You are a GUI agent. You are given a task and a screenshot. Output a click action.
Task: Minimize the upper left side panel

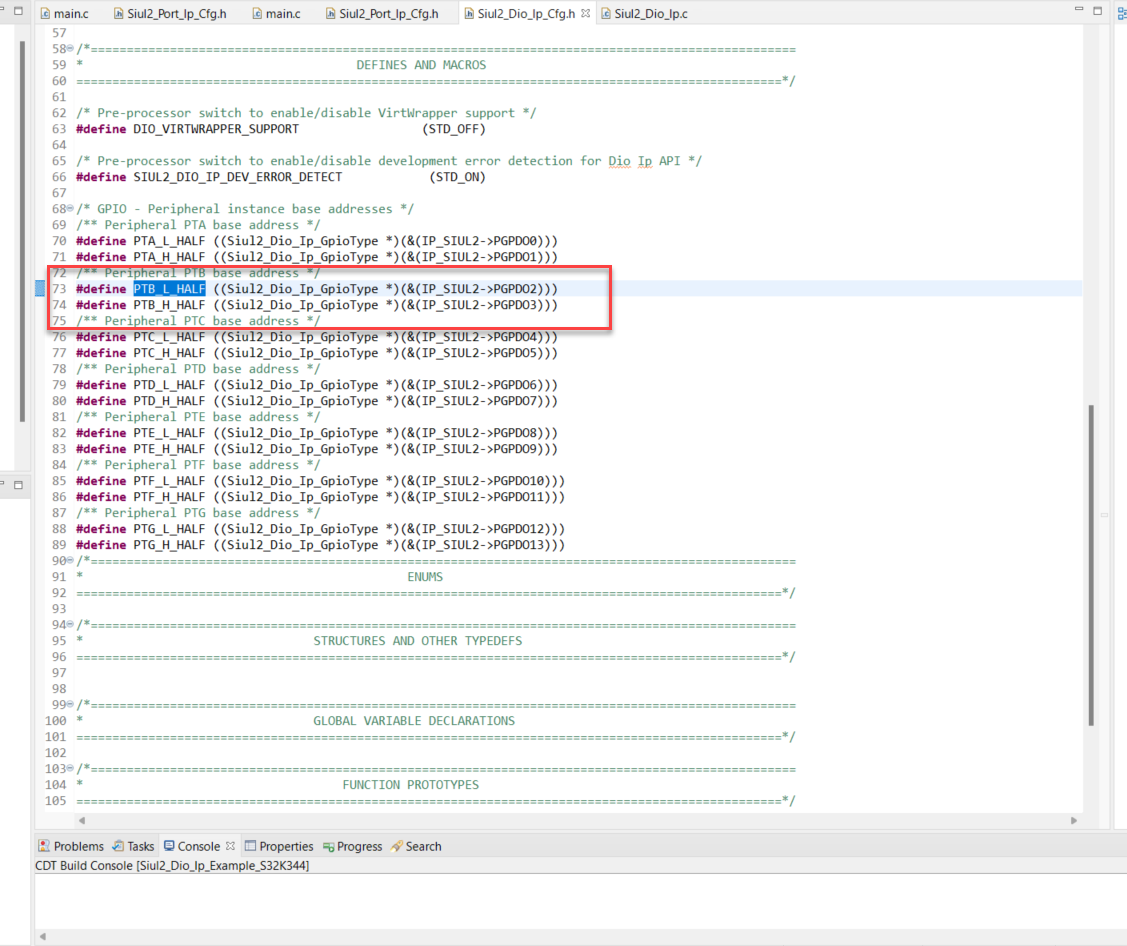pos(1,10)
